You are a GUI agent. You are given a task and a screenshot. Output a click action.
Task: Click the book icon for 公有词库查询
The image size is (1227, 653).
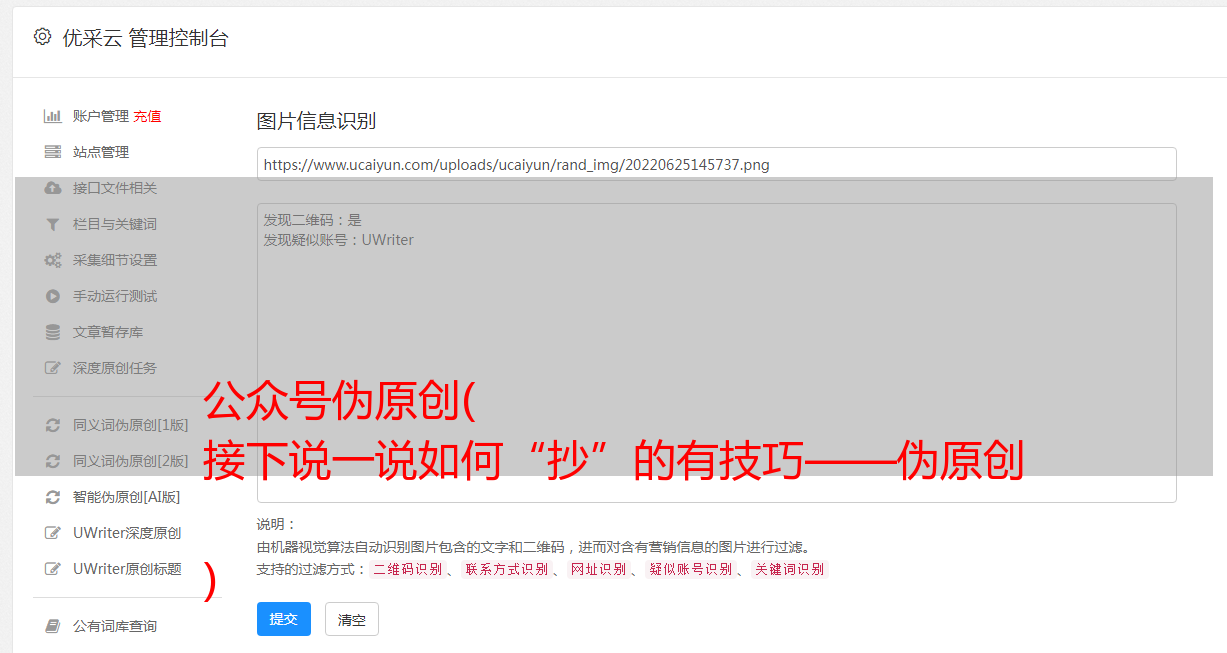click(53, 626)
